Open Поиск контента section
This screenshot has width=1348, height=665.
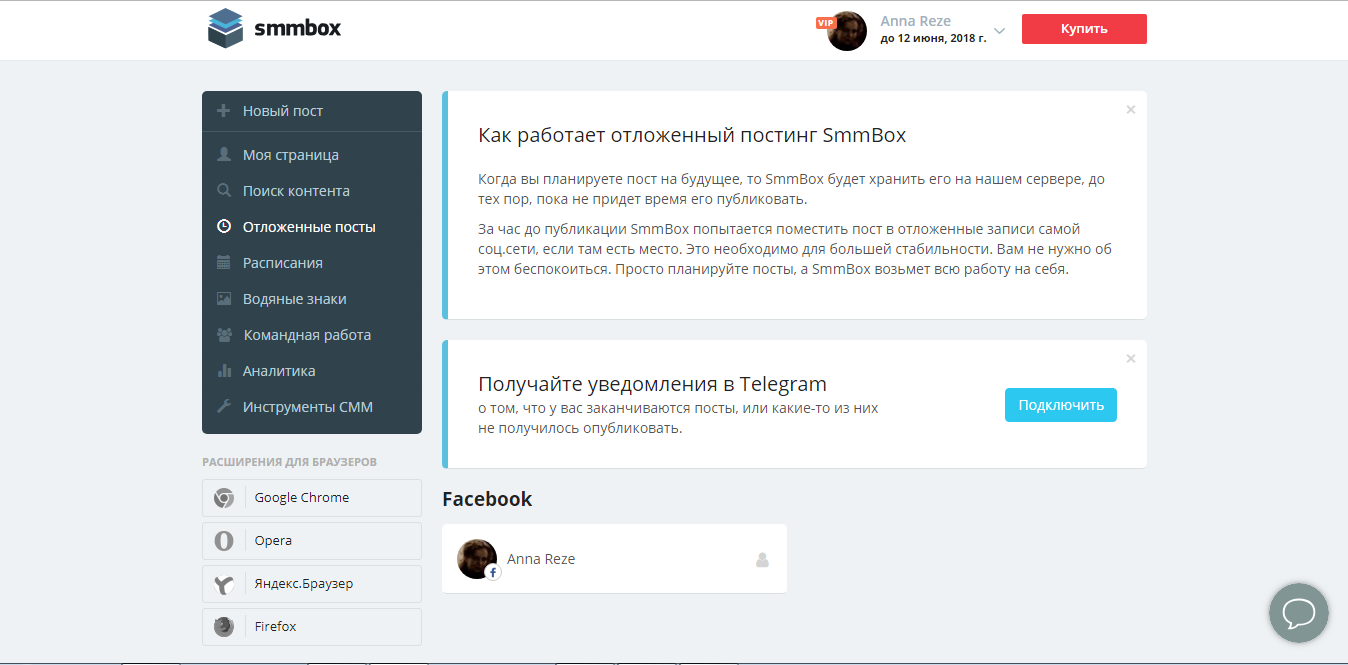coord(312,191)
